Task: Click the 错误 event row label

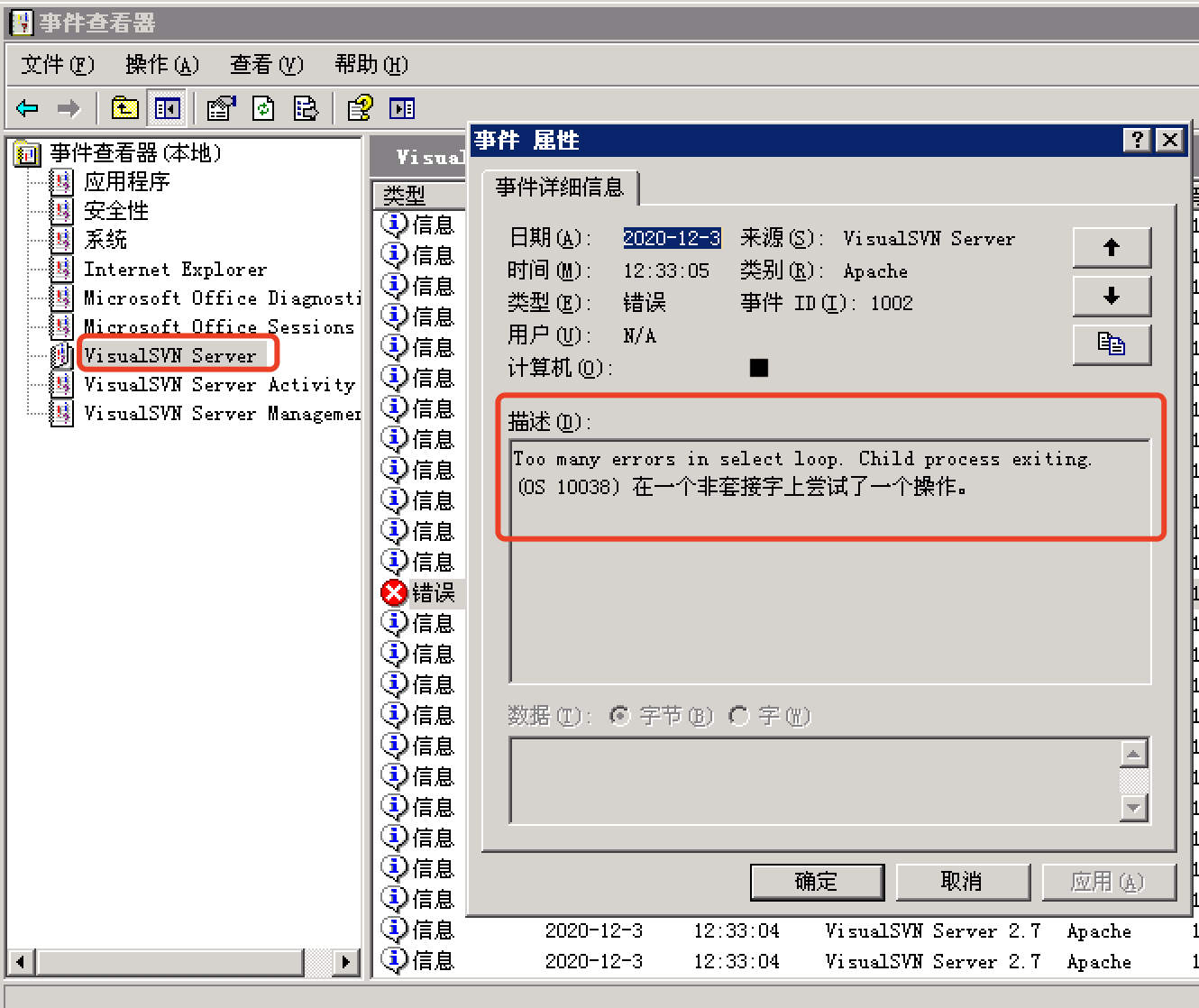Action: 434,592
